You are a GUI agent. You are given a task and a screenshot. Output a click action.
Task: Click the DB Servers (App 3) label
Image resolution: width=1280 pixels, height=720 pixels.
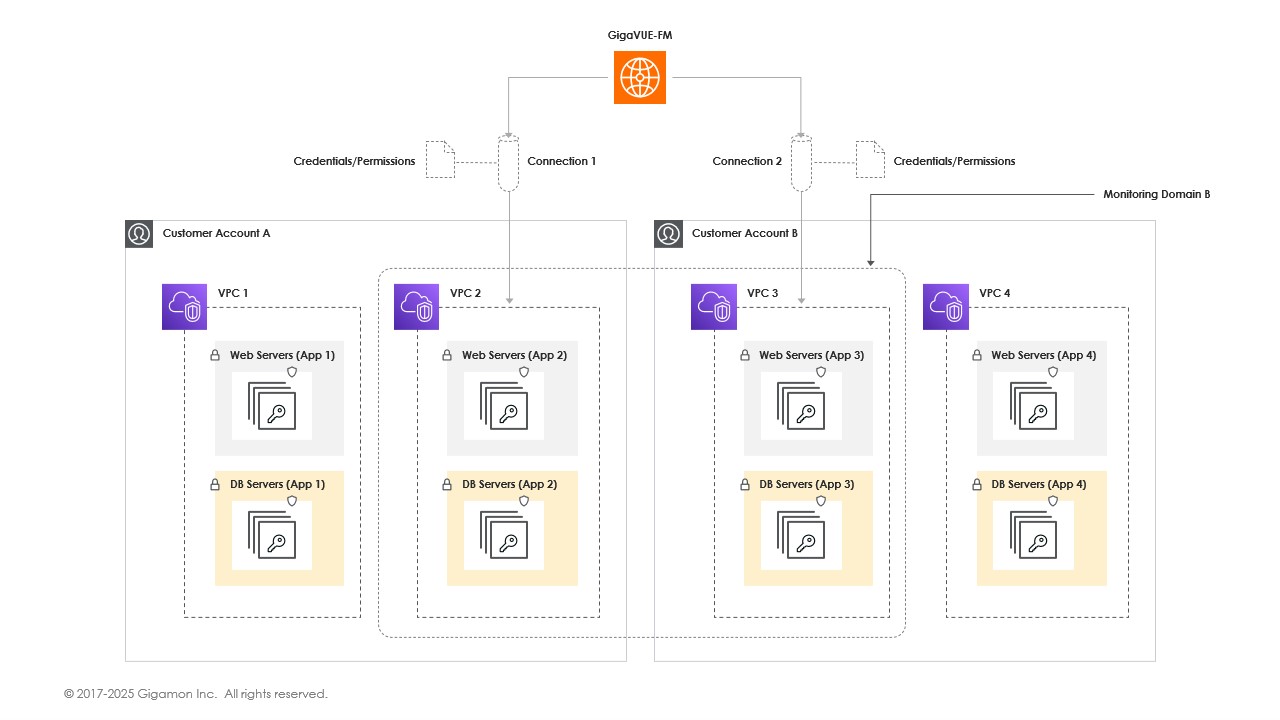point(806,485)
